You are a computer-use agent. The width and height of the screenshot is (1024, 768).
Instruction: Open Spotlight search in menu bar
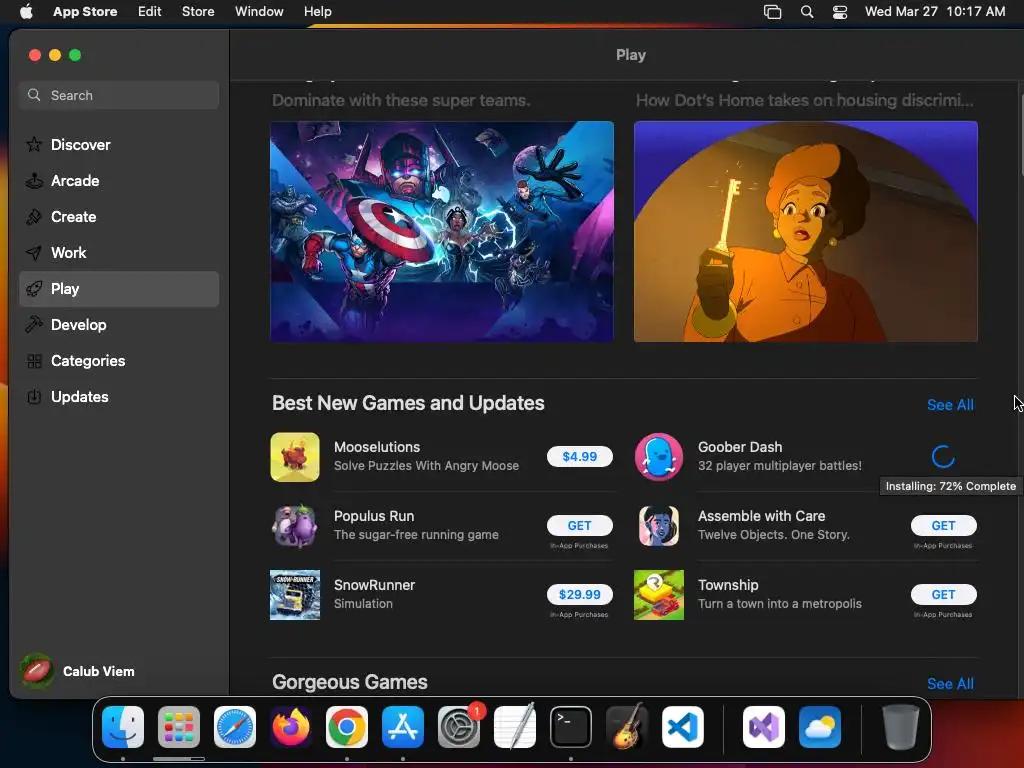pyautogui.click(x=807, y=11)
